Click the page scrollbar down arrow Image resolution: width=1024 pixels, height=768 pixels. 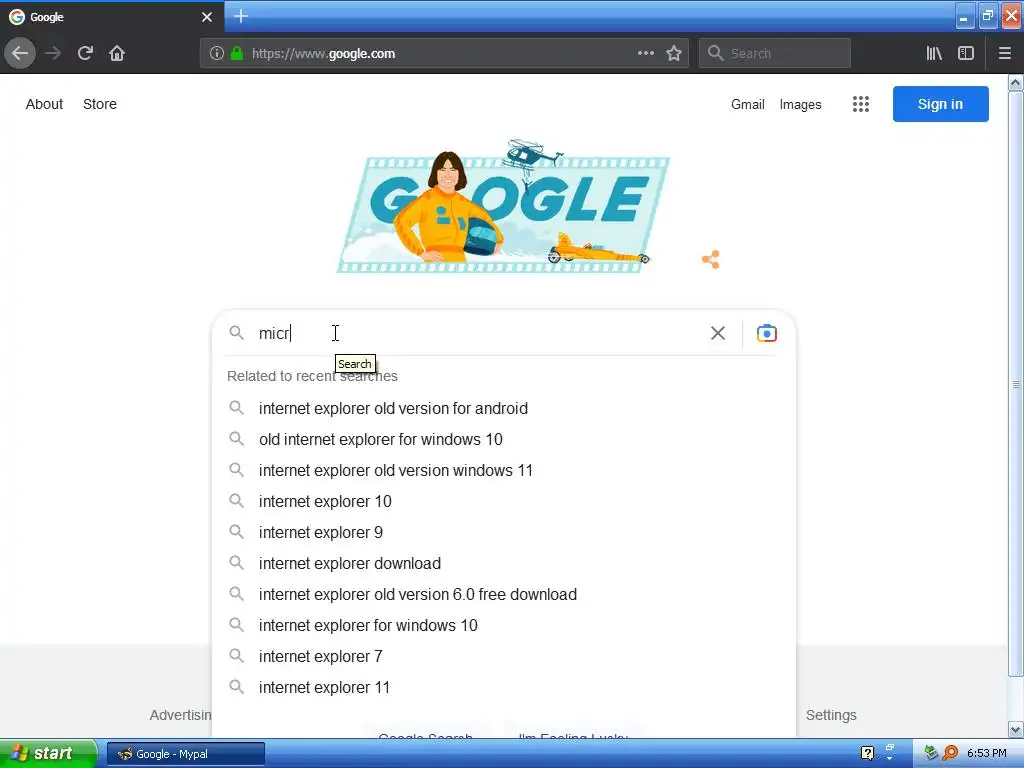pos(1016,729)
